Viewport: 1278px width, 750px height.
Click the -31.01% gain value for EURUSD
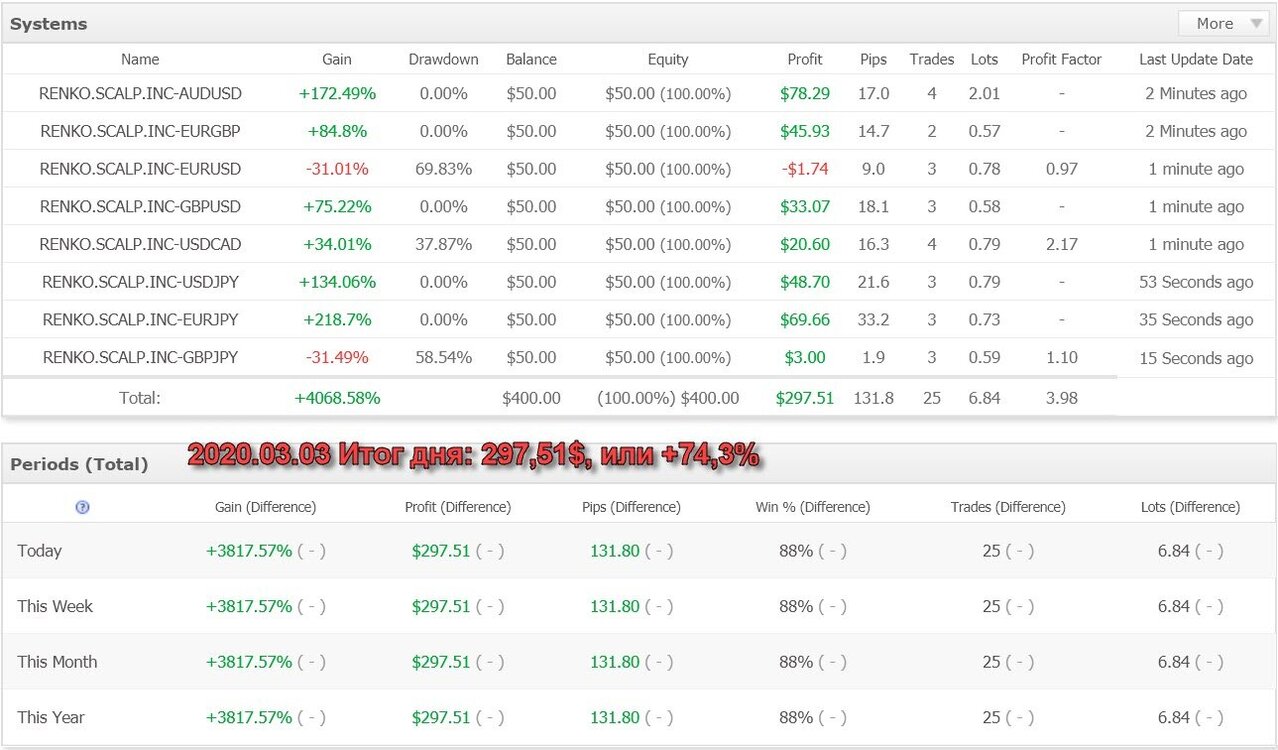tap(337, 169)
